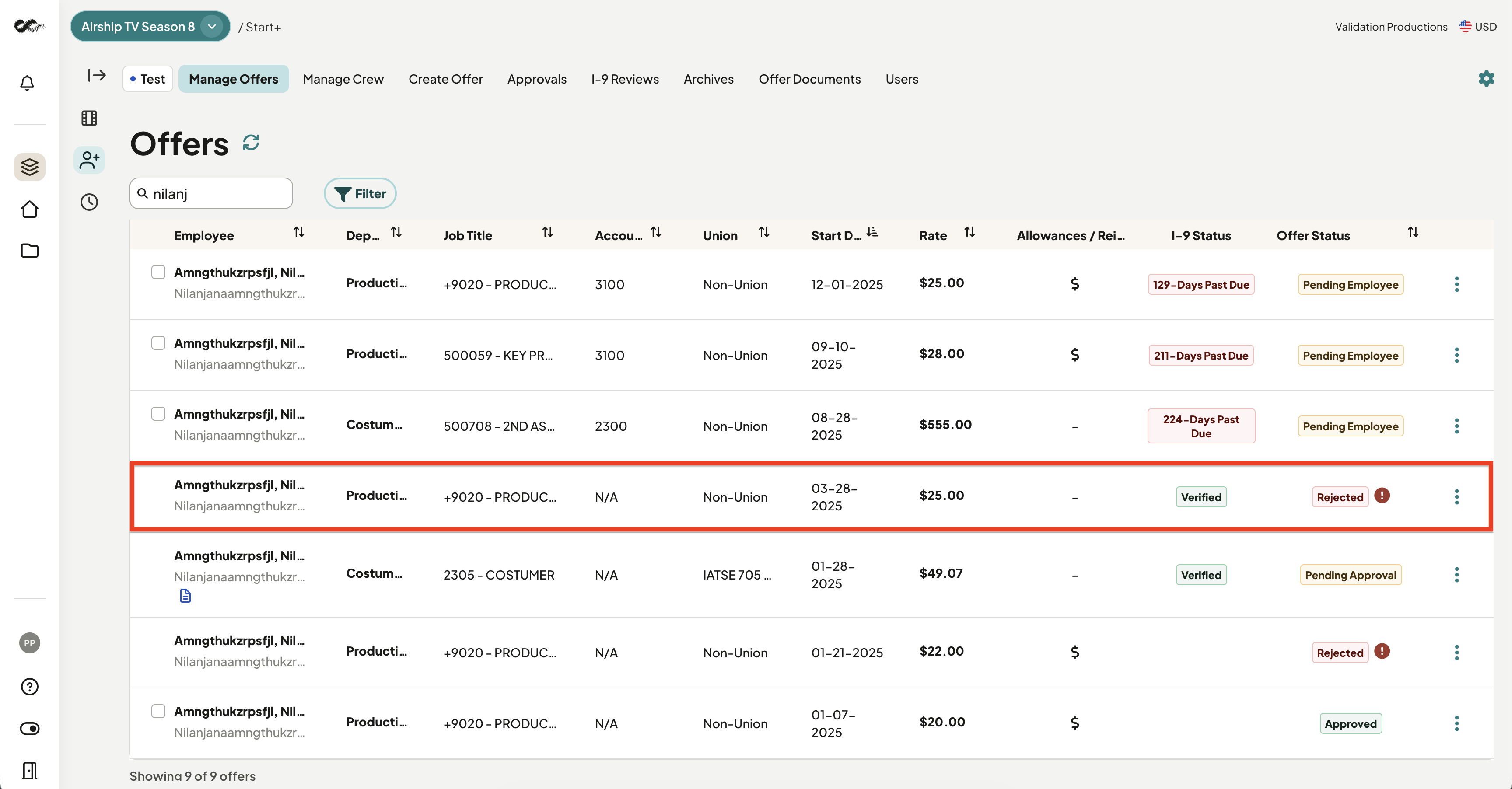Click the door exit icon

(x=29, y=770)
